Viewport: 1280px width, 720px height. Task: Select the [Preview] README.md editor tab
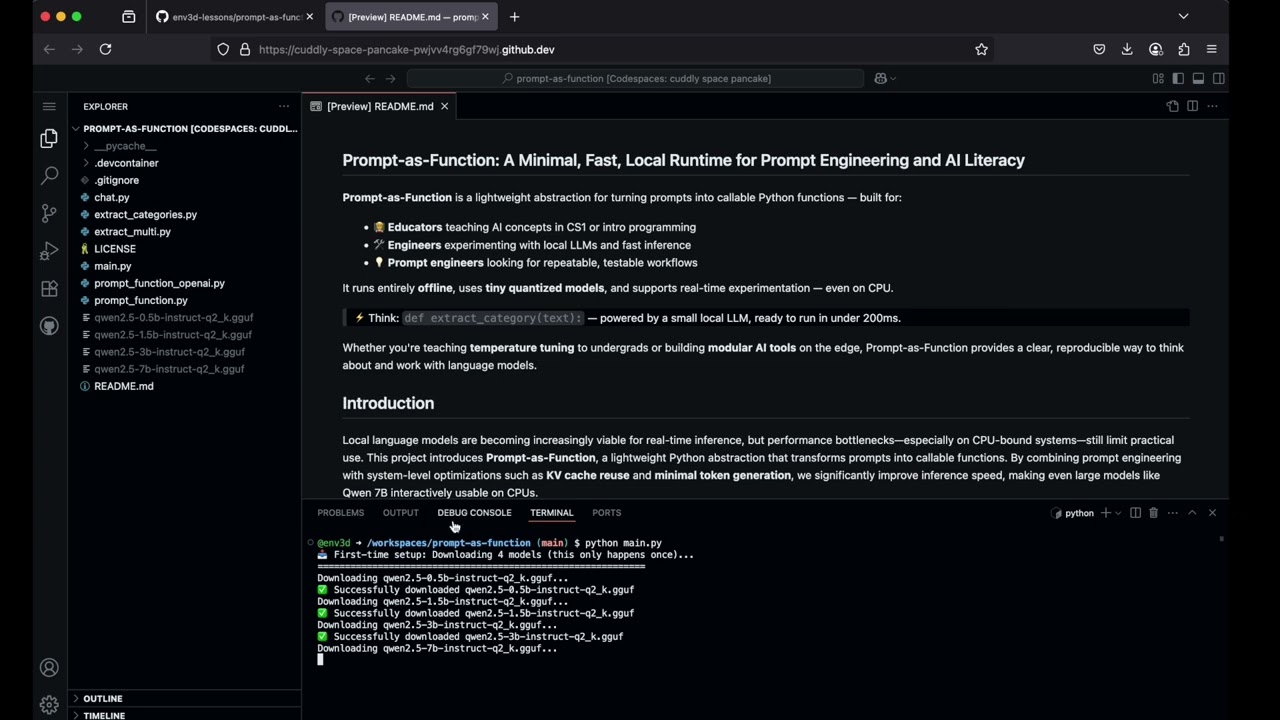pyautogui.click(x=380, y=106)
